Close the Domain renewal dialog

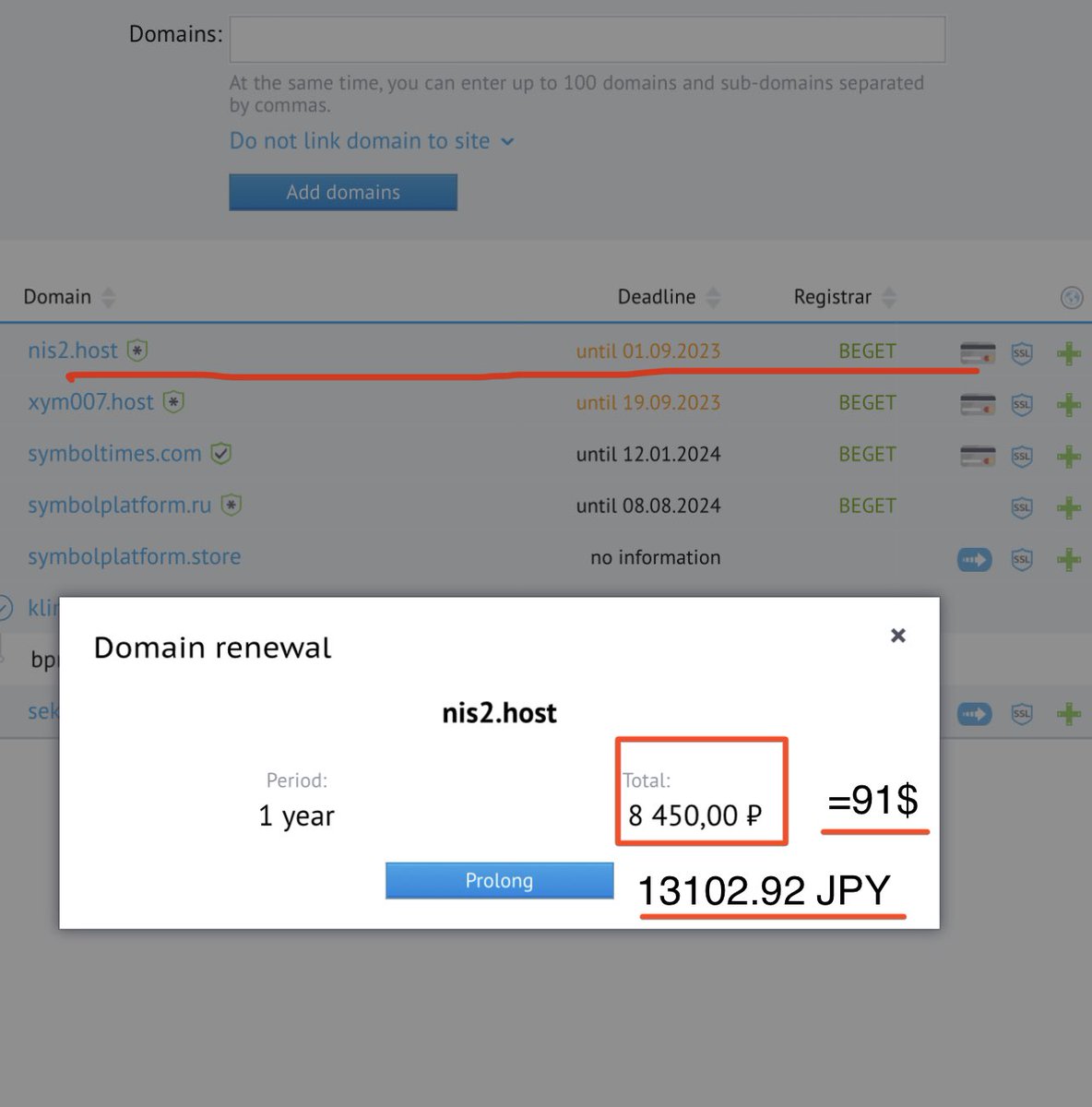898,636
